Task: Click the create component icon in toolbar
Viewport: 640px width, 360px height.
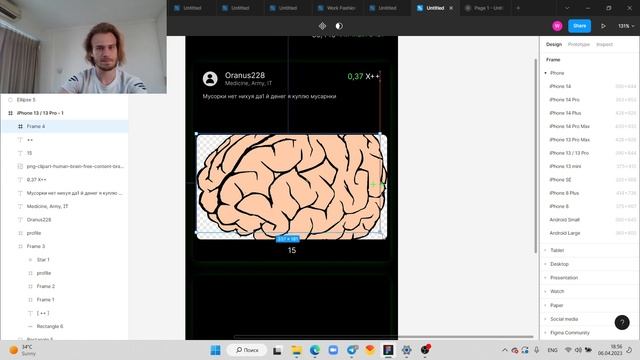Action: click(x=322, y=26)
